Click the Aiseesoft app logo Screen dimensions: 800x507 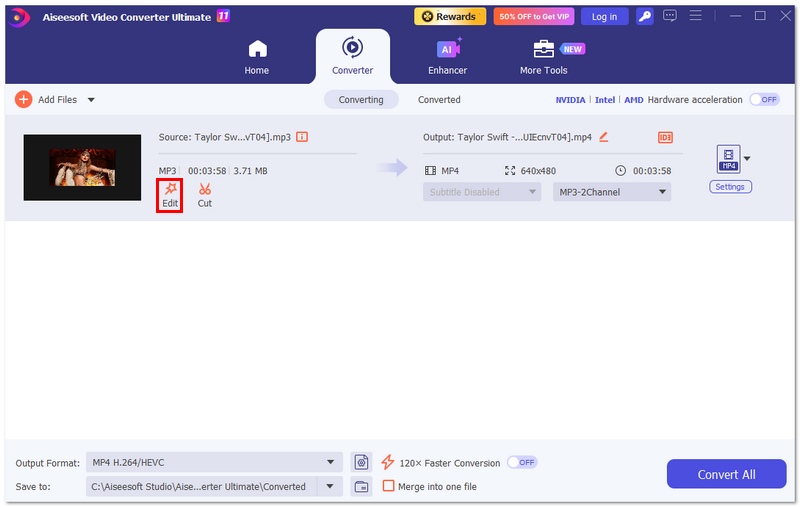pos(19,17)
